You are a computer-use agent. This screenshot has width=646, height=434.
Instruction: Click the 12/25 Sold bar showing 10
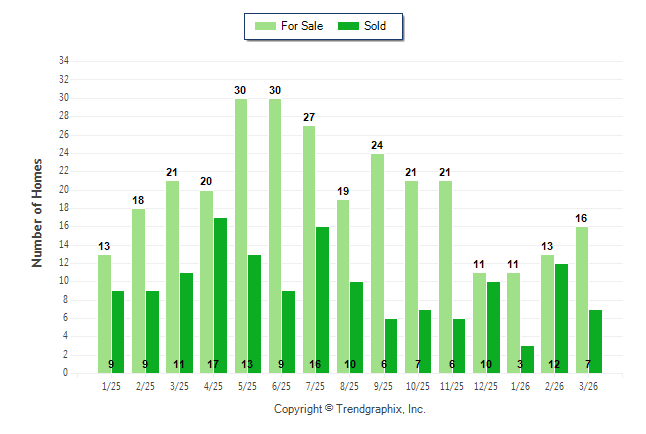(493, 327)
